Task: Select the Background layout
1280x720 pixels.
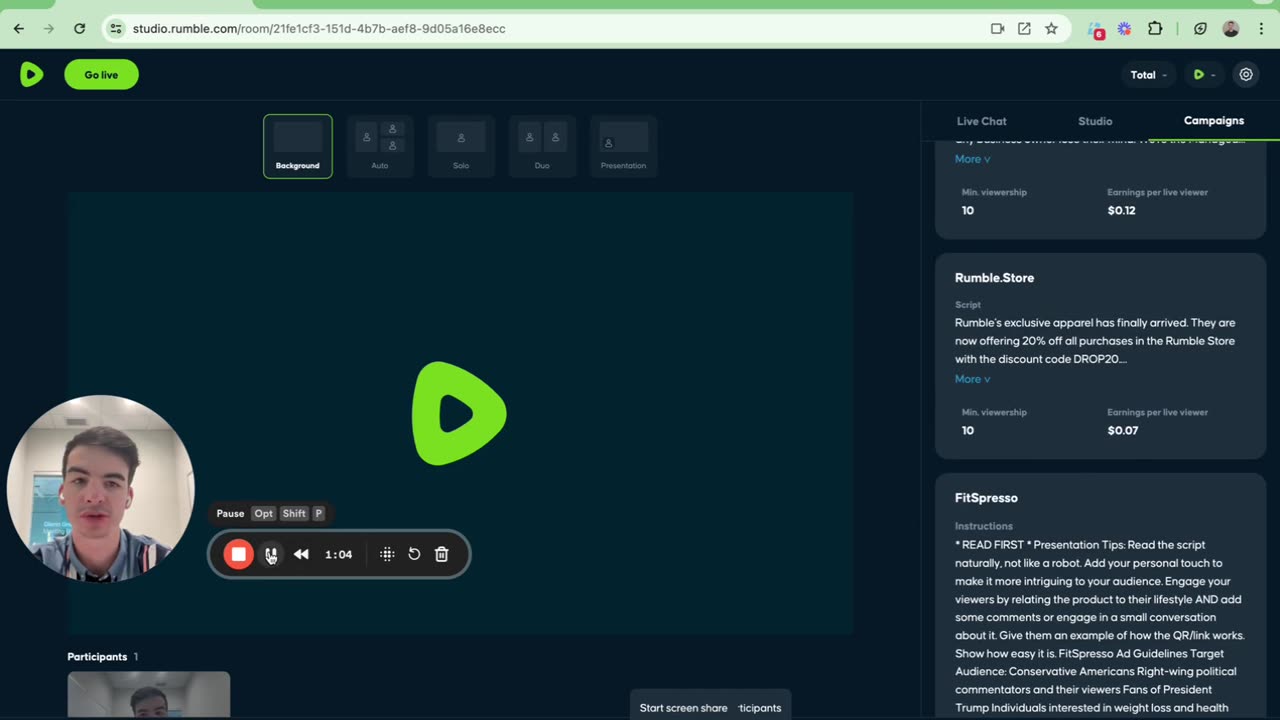Action: point(298,146)
